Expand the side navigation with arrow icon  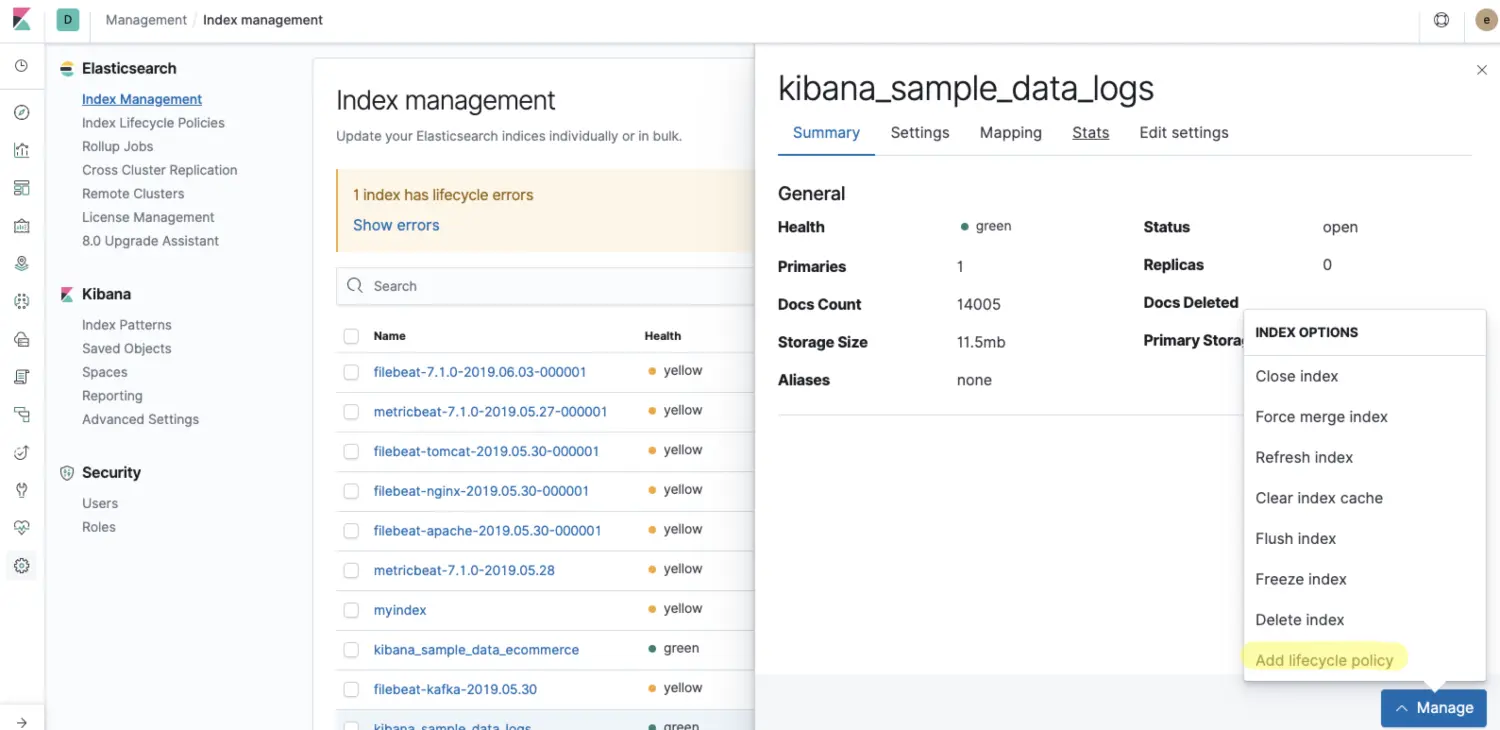(22, 722)
